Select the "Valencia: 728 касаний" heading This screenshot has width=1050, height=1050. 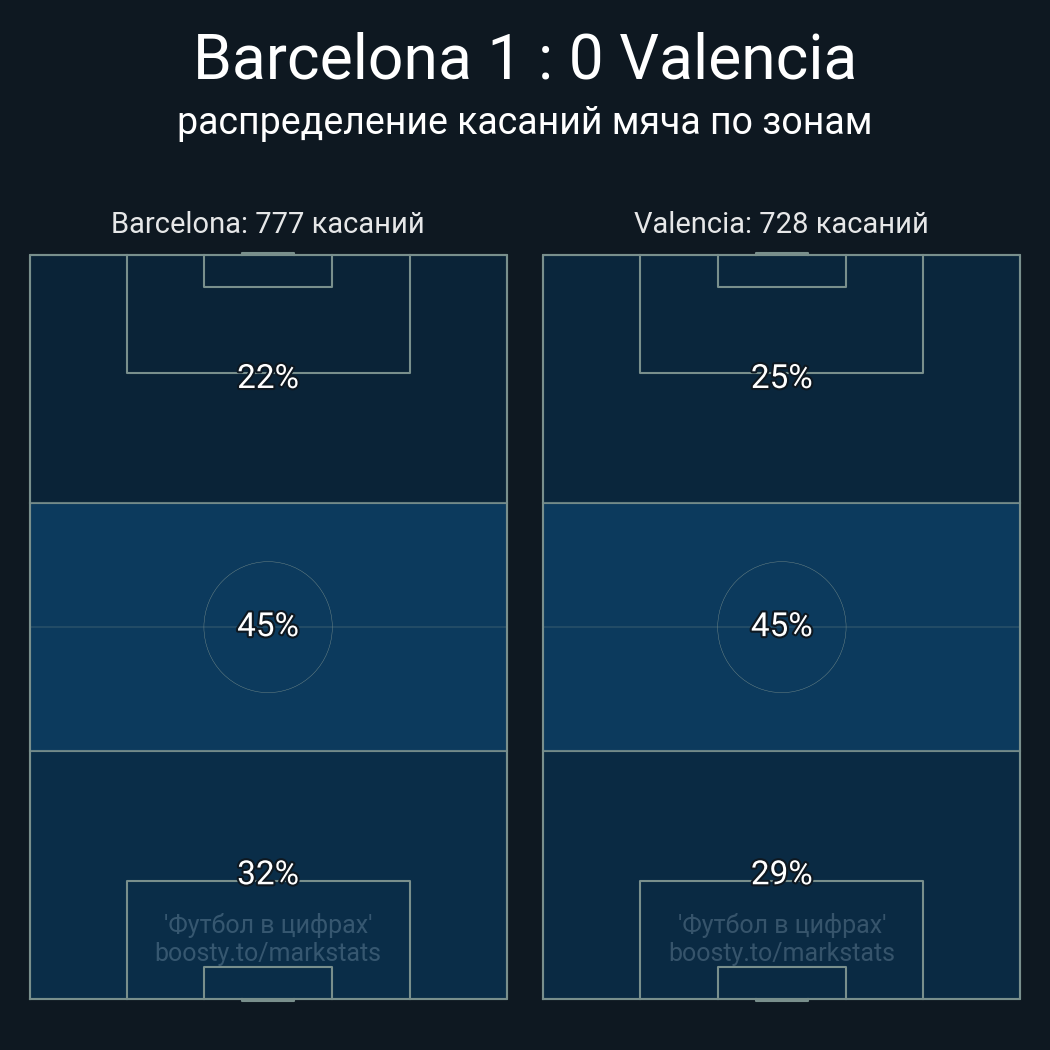[781, 223]
